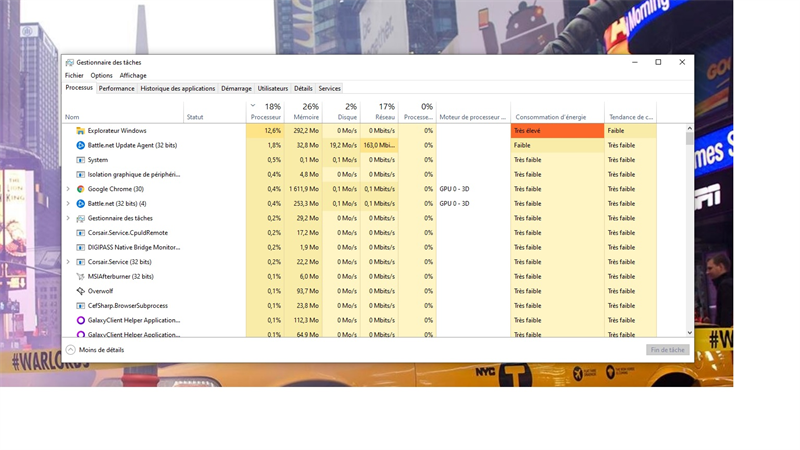Sort by Consommation d'énergie column header
Screen dimensions: 800x450
tap(558, 112)
